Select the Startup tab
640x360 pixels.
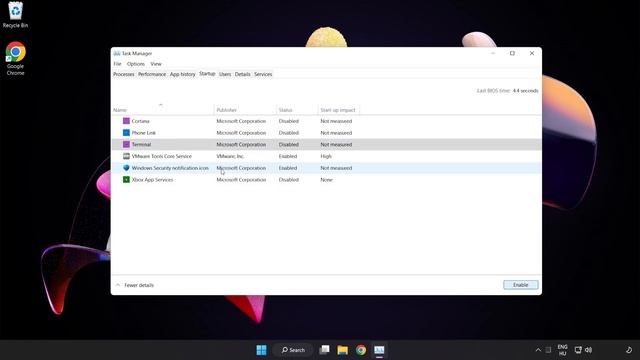[207, 74]
